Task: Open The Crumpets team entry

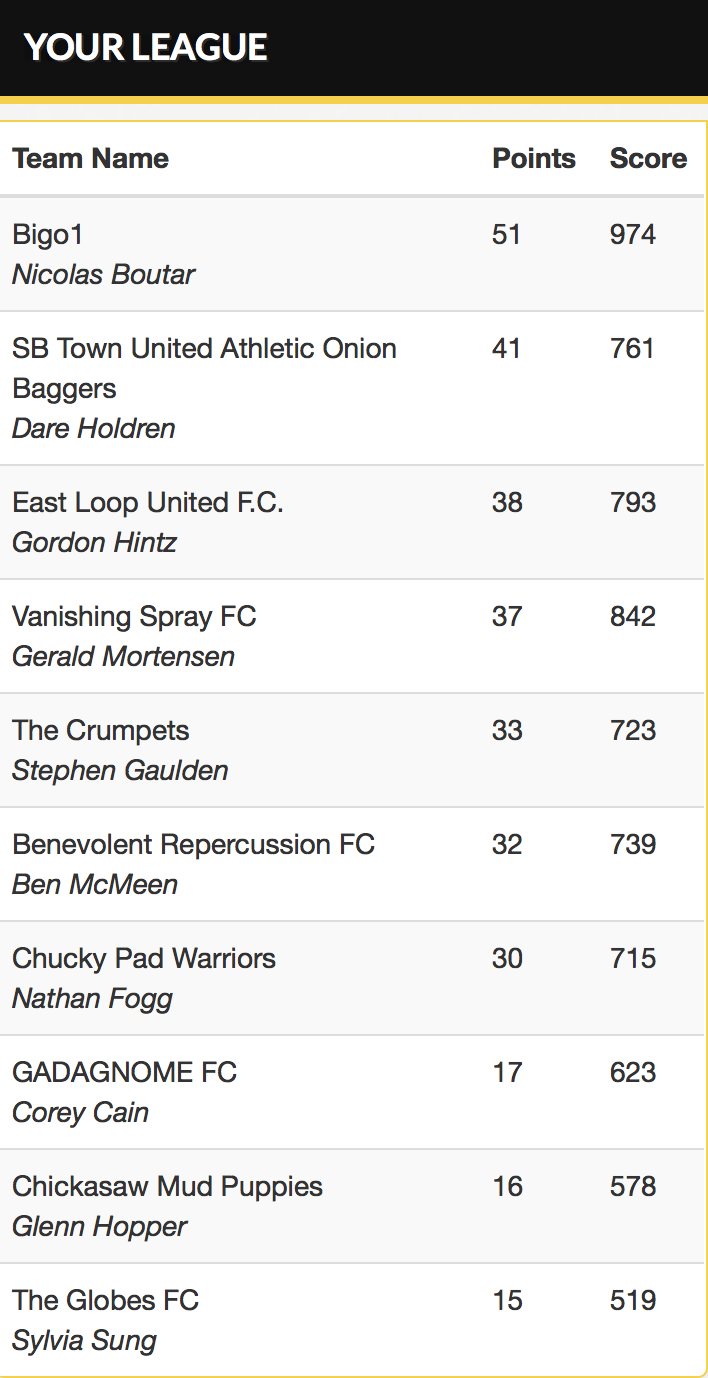Action: coord(100,730)
